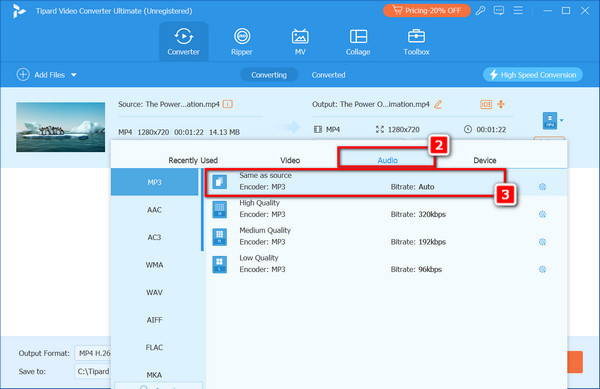Viewport: 600px width, 389px height.
Task: Open settings gear for High Quality preset
Action: pos(542,215)
